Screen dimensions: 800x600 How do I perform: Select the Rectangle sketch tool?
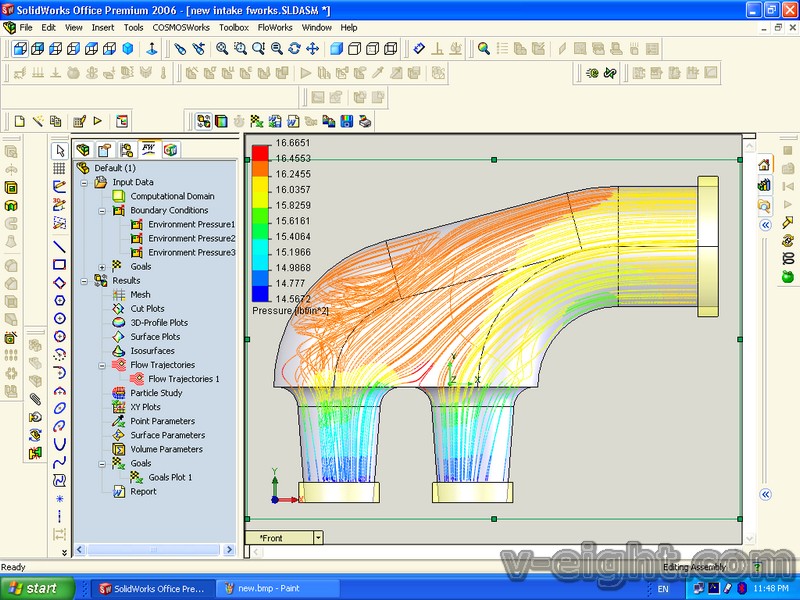[x=60, y=264]
